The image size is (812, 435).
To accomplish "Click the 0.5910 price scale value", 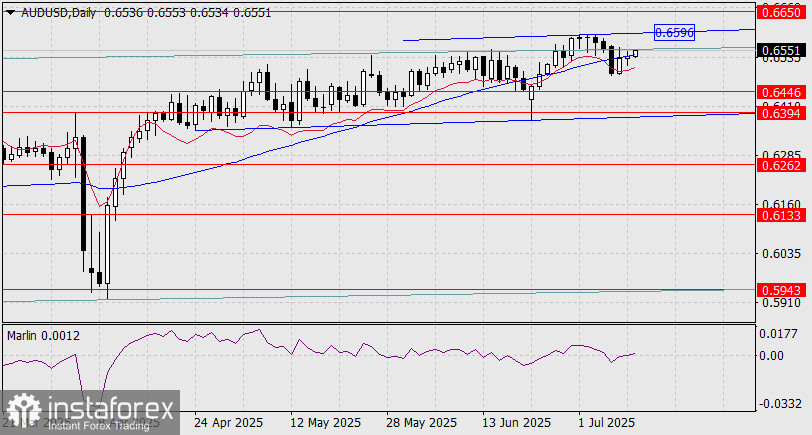I will pyautogui.click(x=782, y=302).
